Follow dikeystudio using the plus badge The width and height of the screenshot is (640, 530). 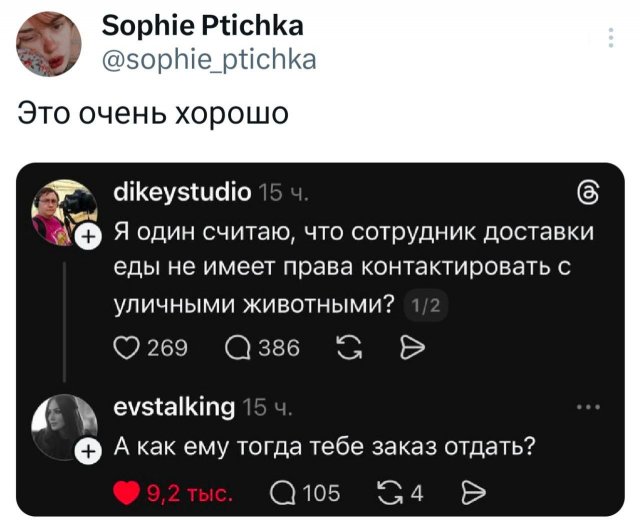[x=87, y=237]
